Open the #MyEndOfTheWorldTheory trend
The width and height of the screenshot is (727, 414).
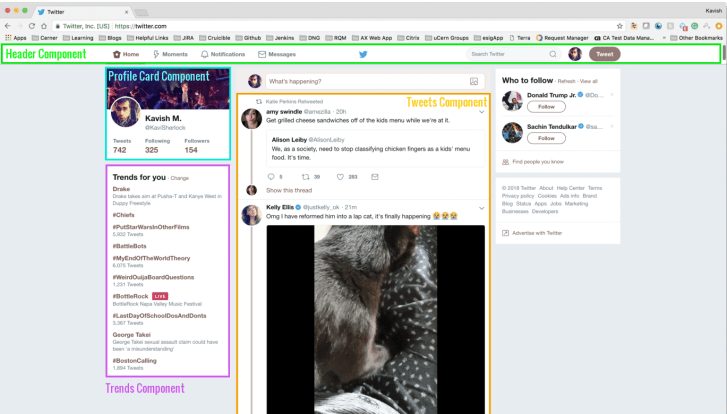[151, 258]
